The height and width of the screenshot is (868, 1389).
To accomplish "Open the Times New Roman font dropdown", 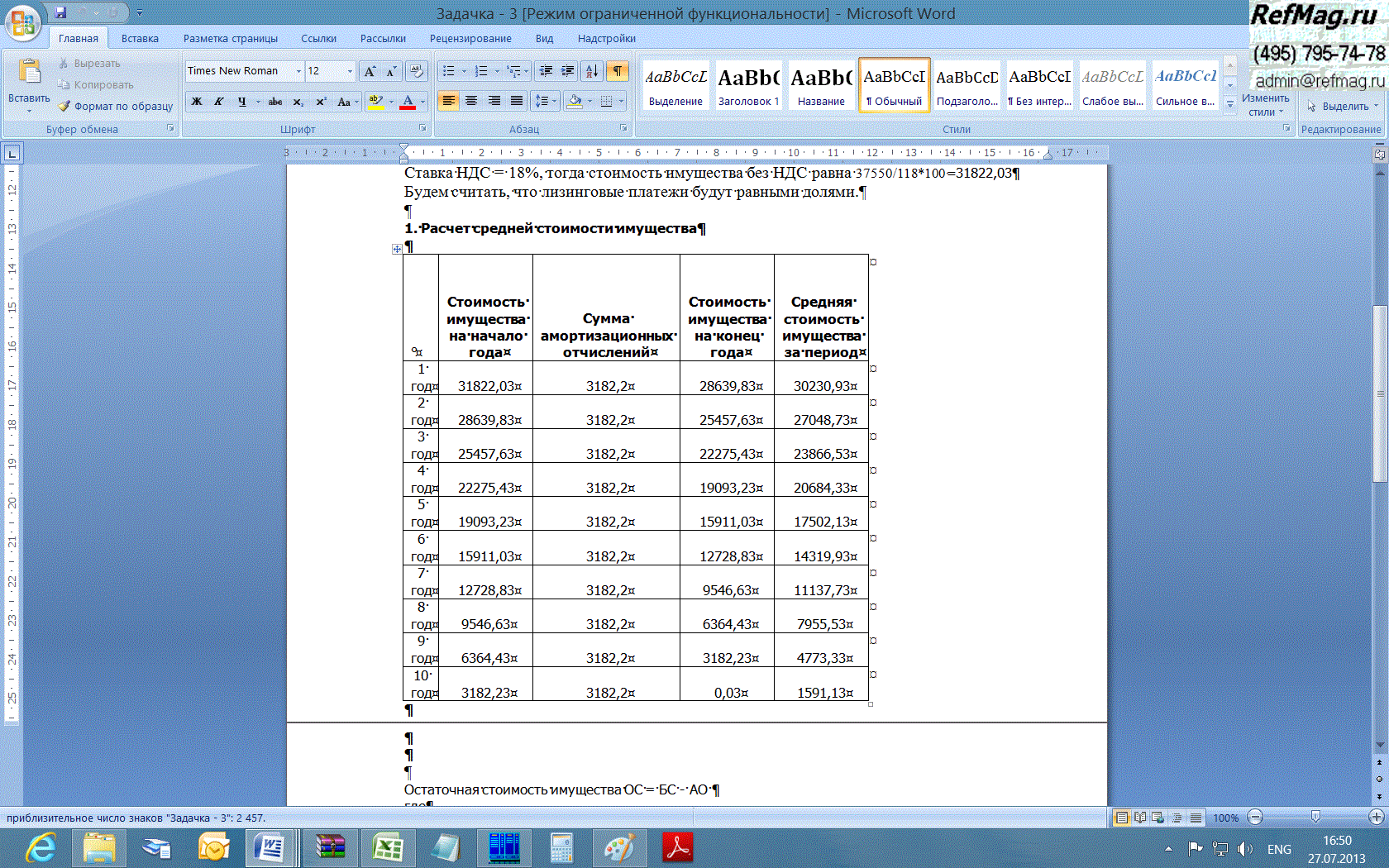I will 298,71.
